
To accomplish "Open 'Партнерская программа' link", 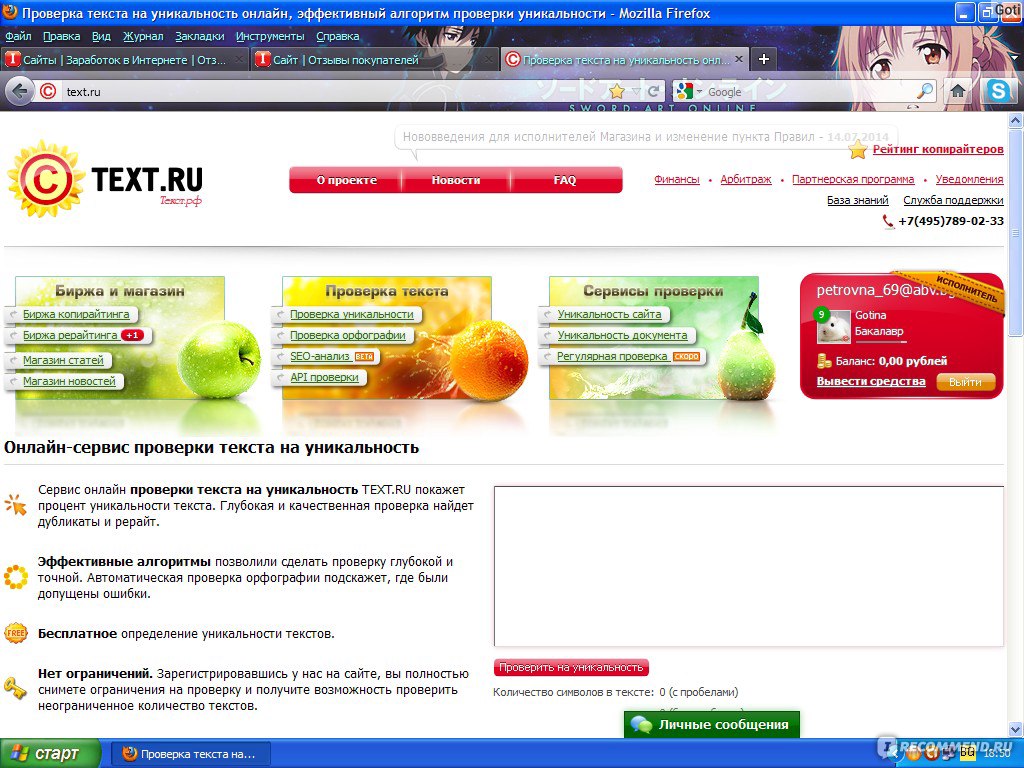I will click(853, 180).
